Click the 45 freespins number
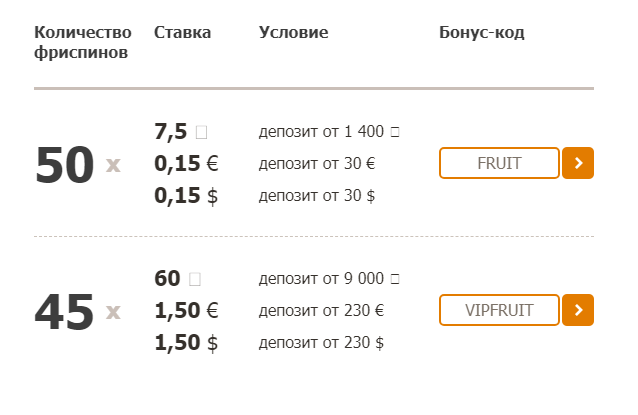This screenshot has height=415, width=638. tap(65, 312)
